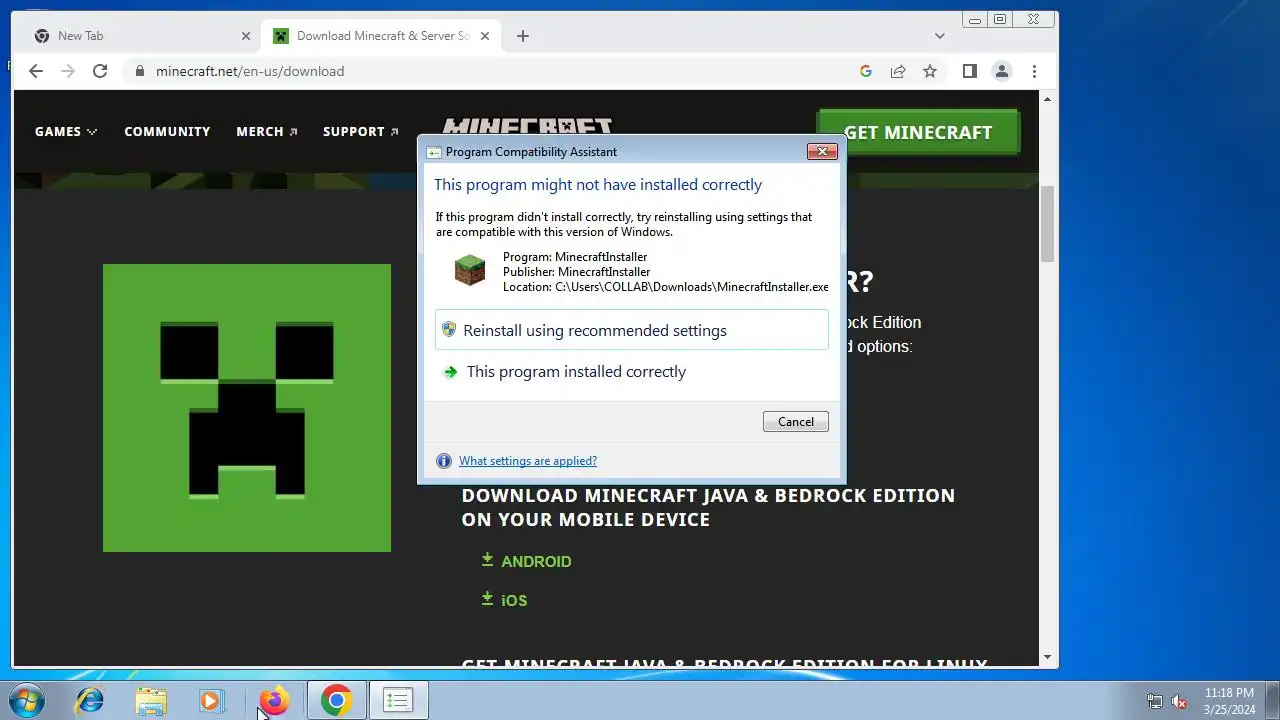Viewport: 1280px width, 720px height.
Task: Close the Program Compatibility Assistant dialog
Action: click(822, 152)
